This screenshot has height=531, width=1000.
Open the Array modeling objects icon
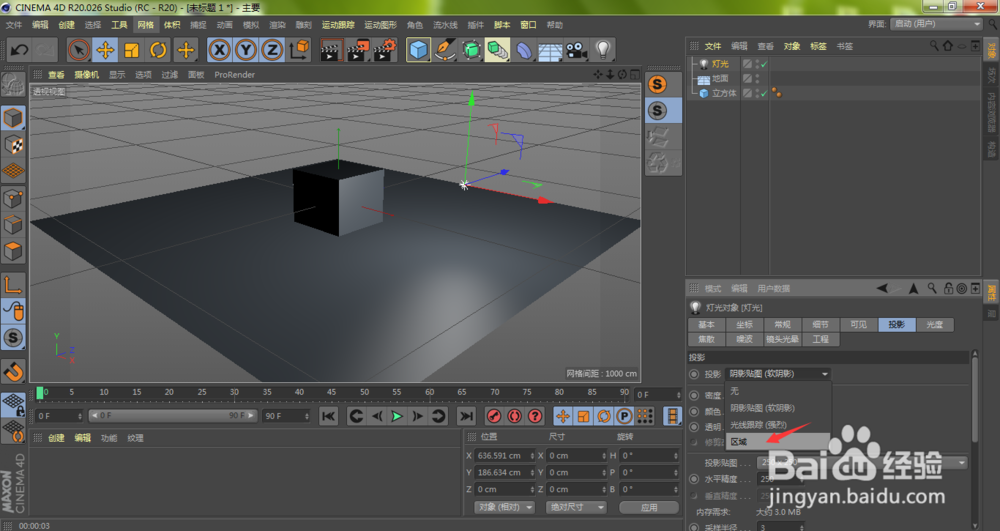point(497,50)
